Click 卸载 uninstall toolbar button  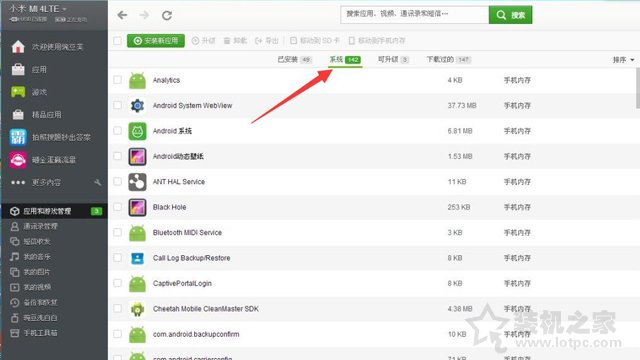click(x=235, y=40)
